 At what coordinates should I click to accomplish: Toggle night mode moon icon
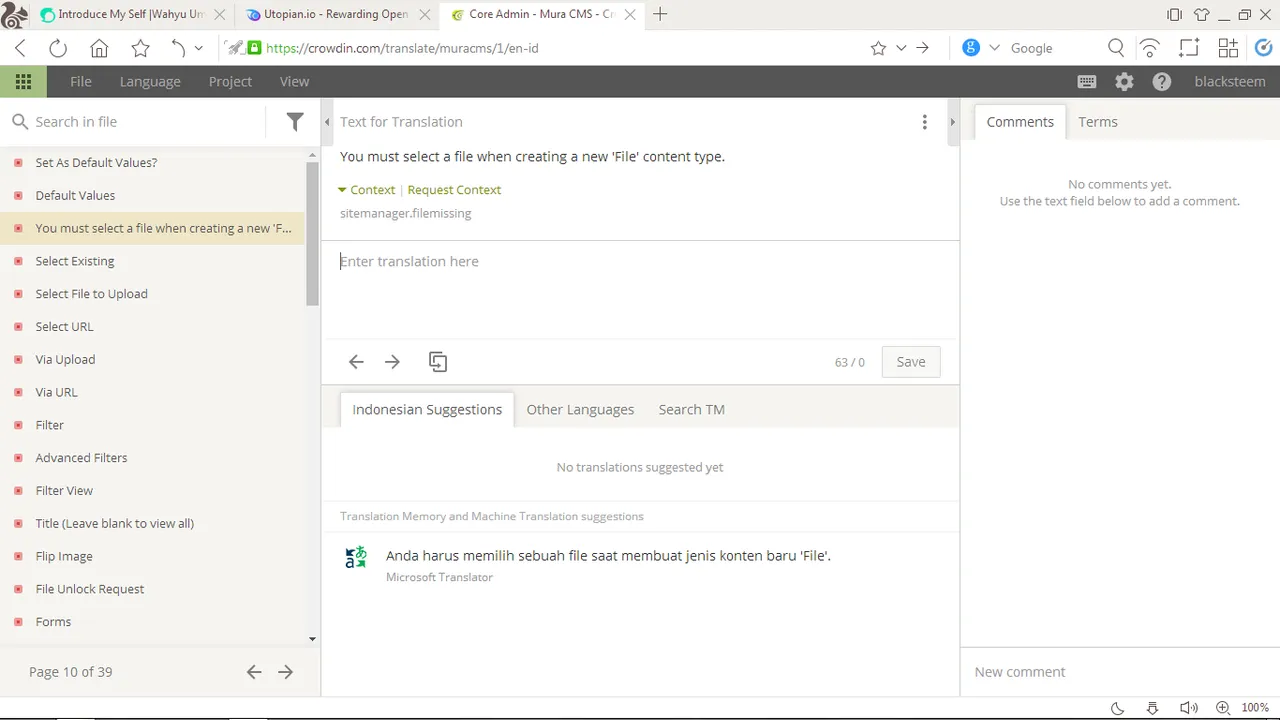tap(1118, 708)
